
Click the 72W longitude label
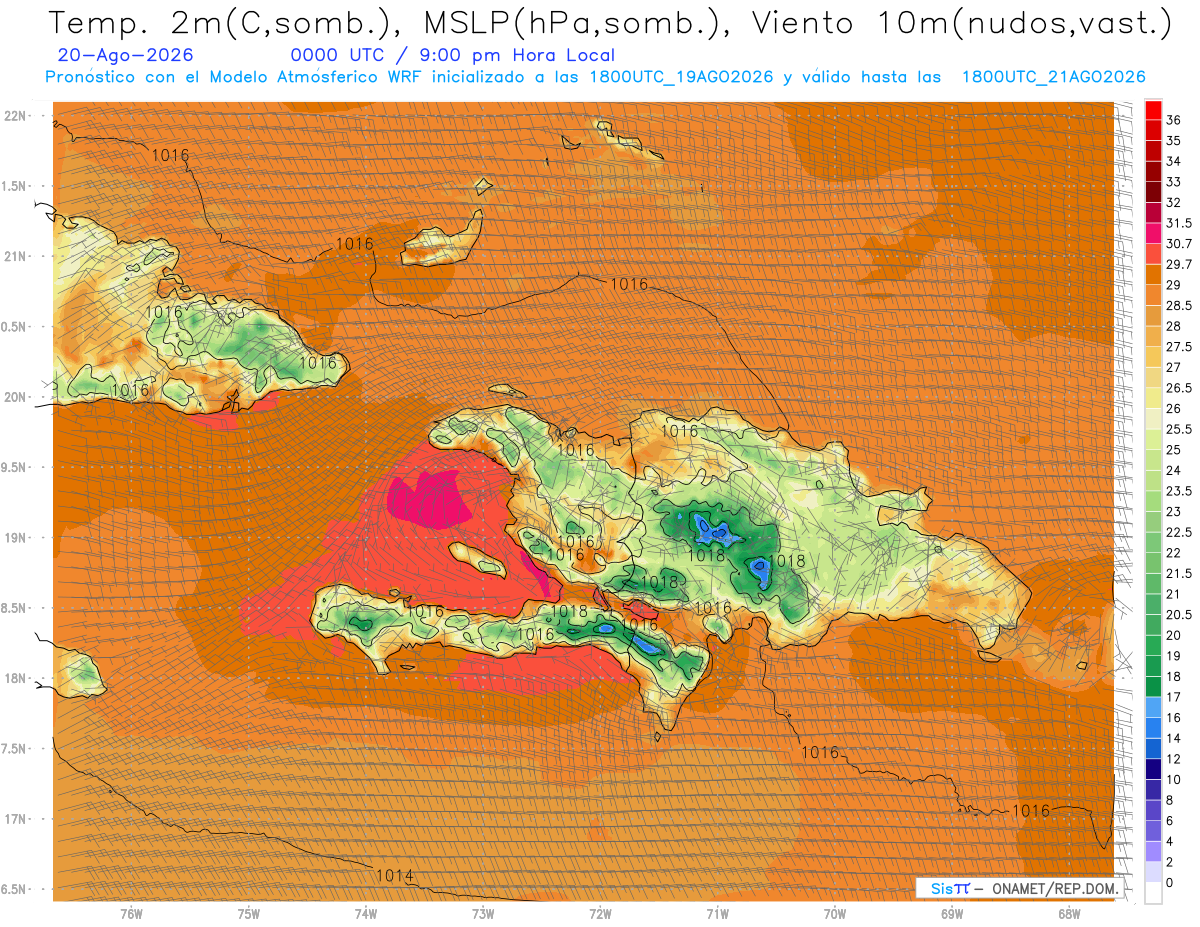[600, 913]
